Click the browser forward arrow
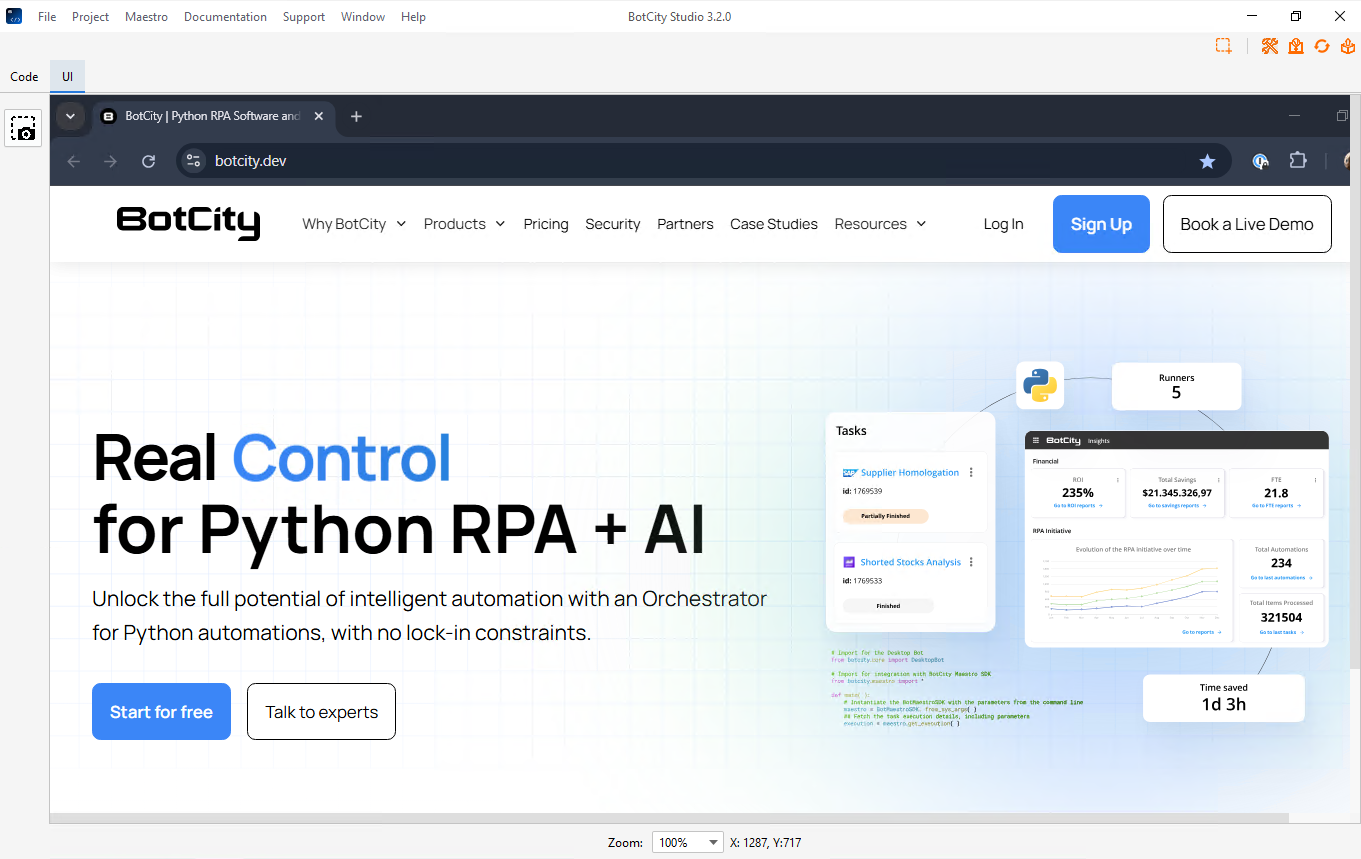The height and width of the screenshot is (859, 1361). [110, 161]
